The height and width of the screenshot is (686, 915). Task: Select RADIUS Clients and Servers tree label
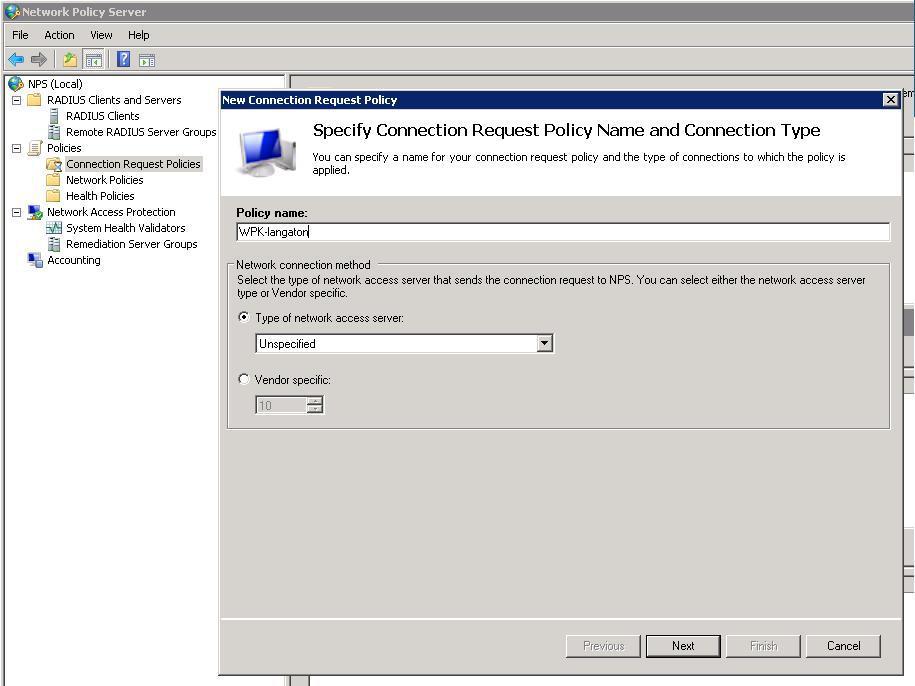114,100
